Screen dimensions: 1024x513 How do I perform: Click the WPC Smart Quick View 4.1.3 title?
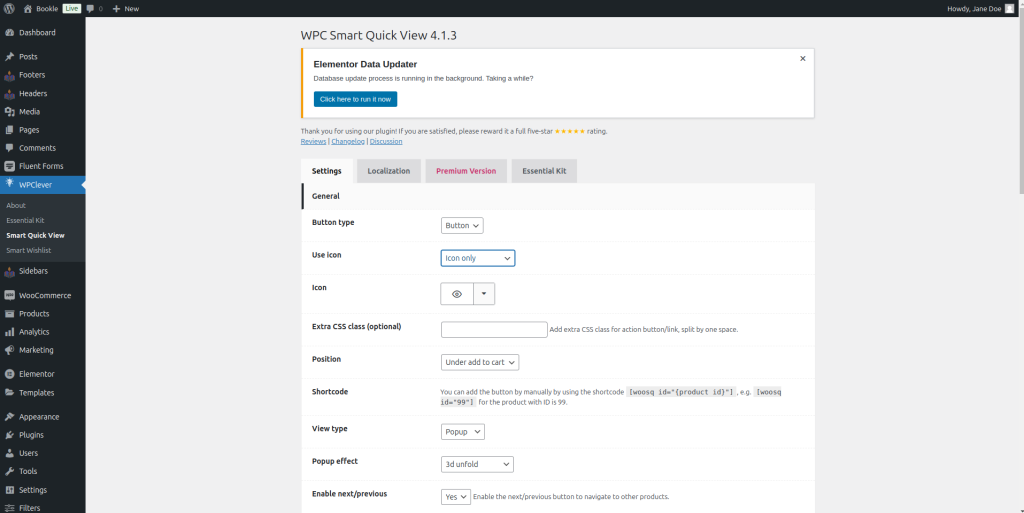pos(378,36)
